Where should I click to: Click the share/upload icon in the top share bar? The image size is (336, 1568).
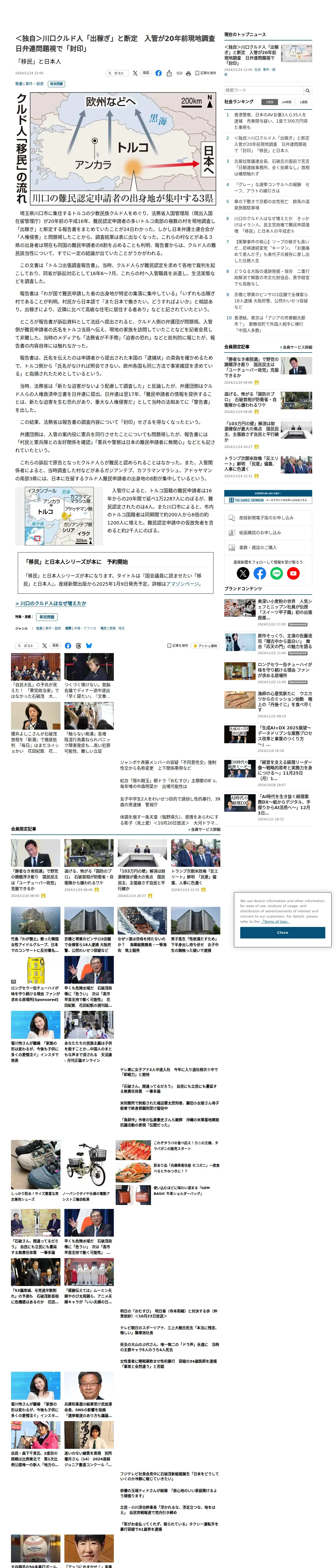[x=169, y=73]
